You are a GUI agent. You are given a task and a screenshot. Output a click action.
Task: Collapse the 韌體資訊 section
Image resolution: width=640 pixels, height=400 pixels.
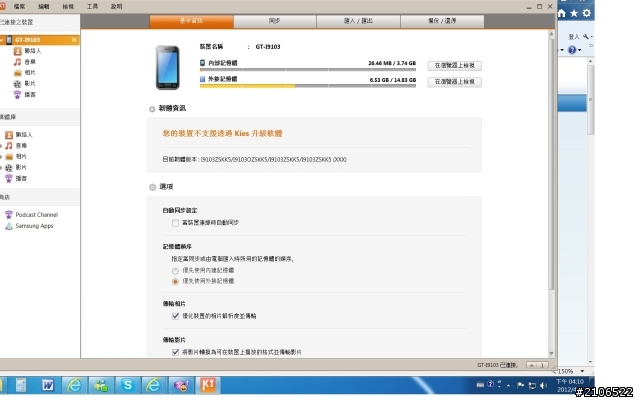[x=152, y=109]
